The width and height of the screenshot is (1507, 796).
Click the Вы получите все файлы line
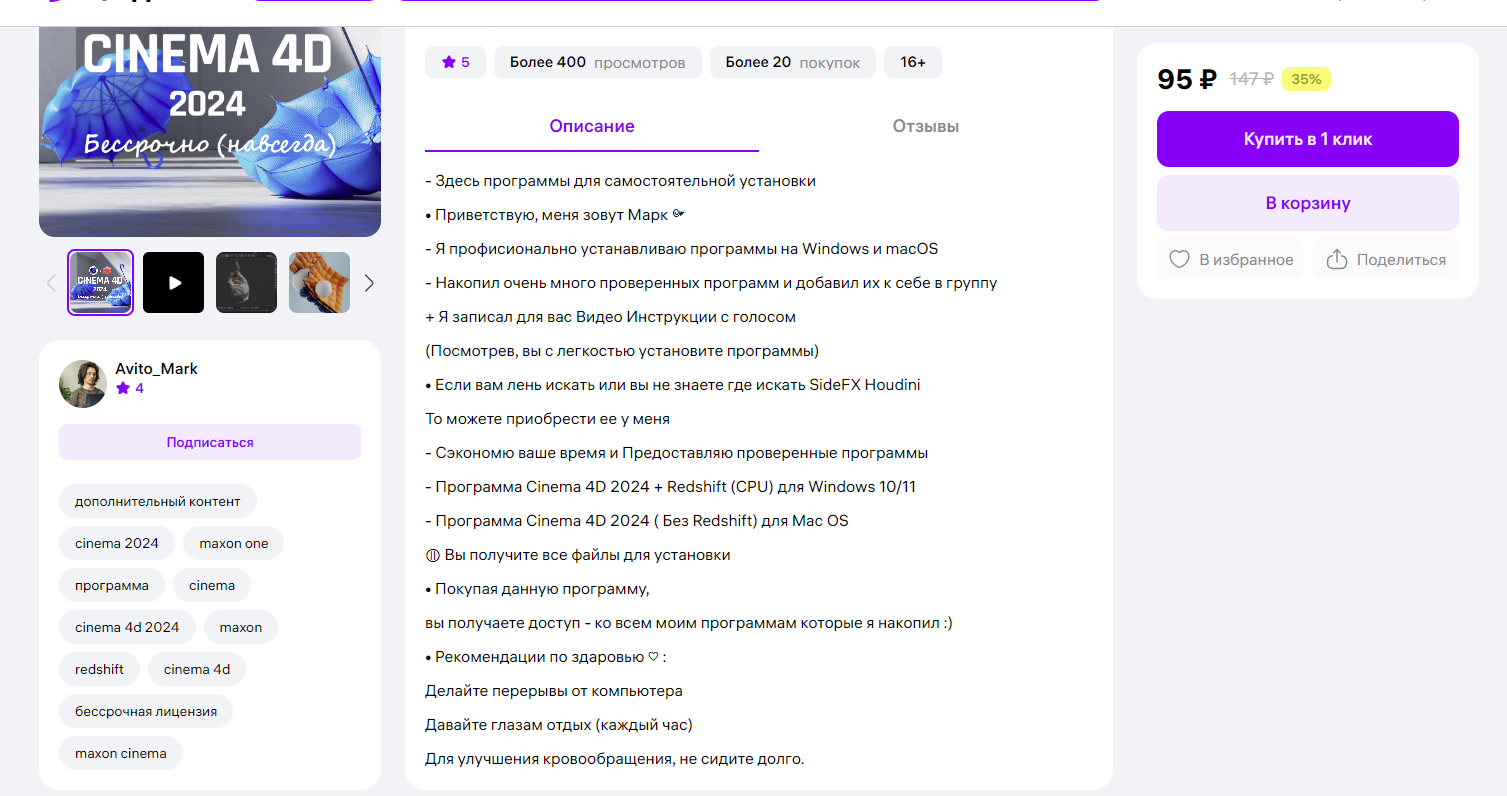point(578,555)
